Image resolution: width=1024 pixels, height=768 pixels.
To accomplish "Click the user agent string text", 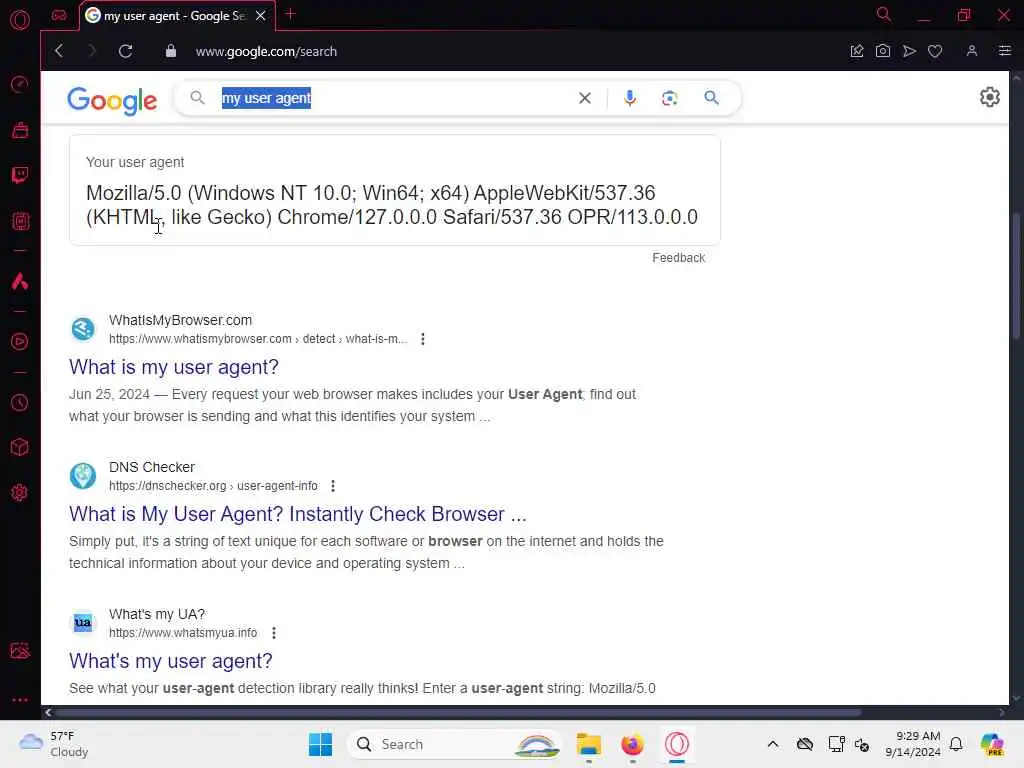I will pos(392,205).
